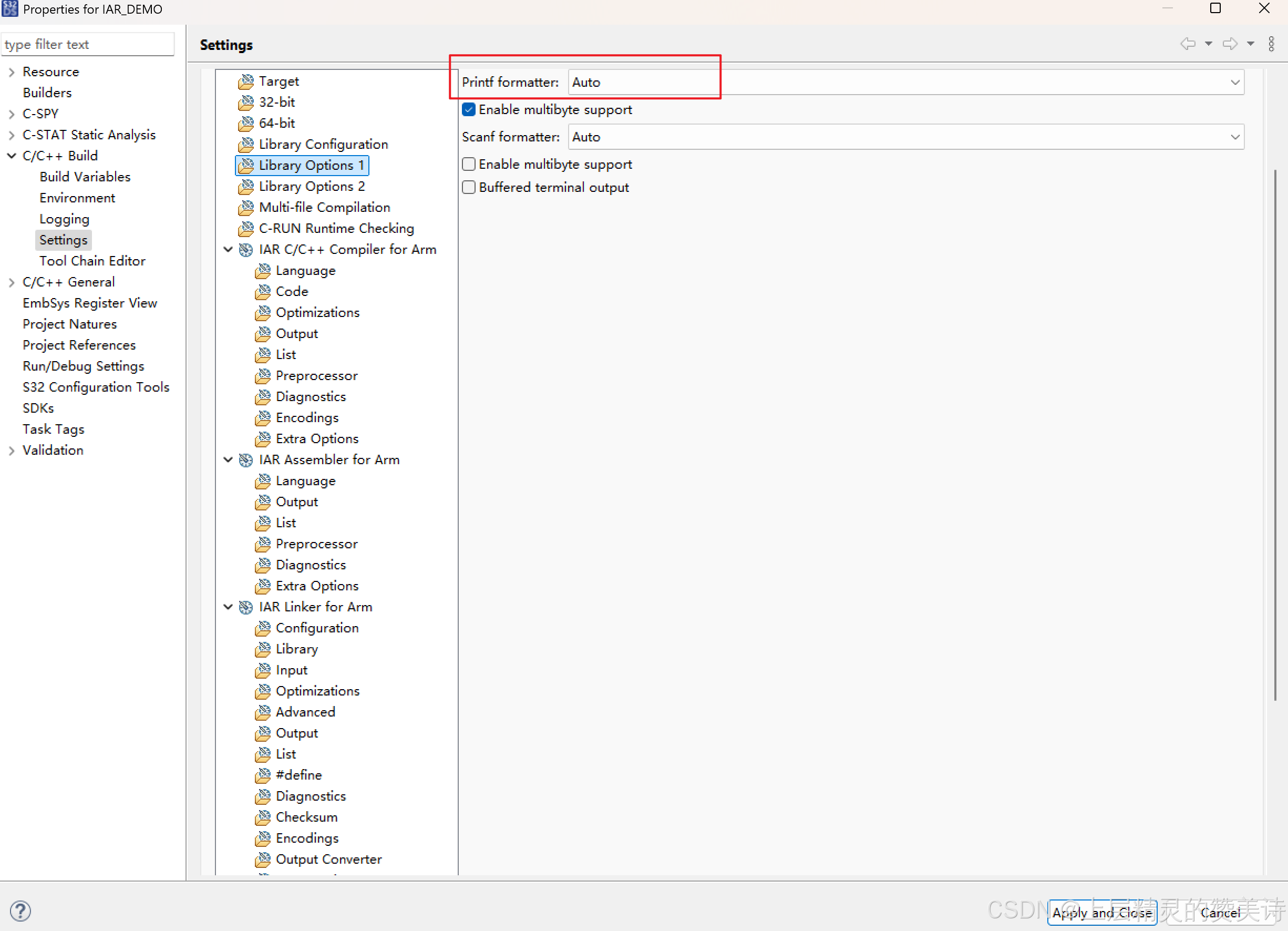Viewport: 1288px width, 931px height.
Task: Click the back navigation arrow icon
Action: click(x=1188, y=43)
